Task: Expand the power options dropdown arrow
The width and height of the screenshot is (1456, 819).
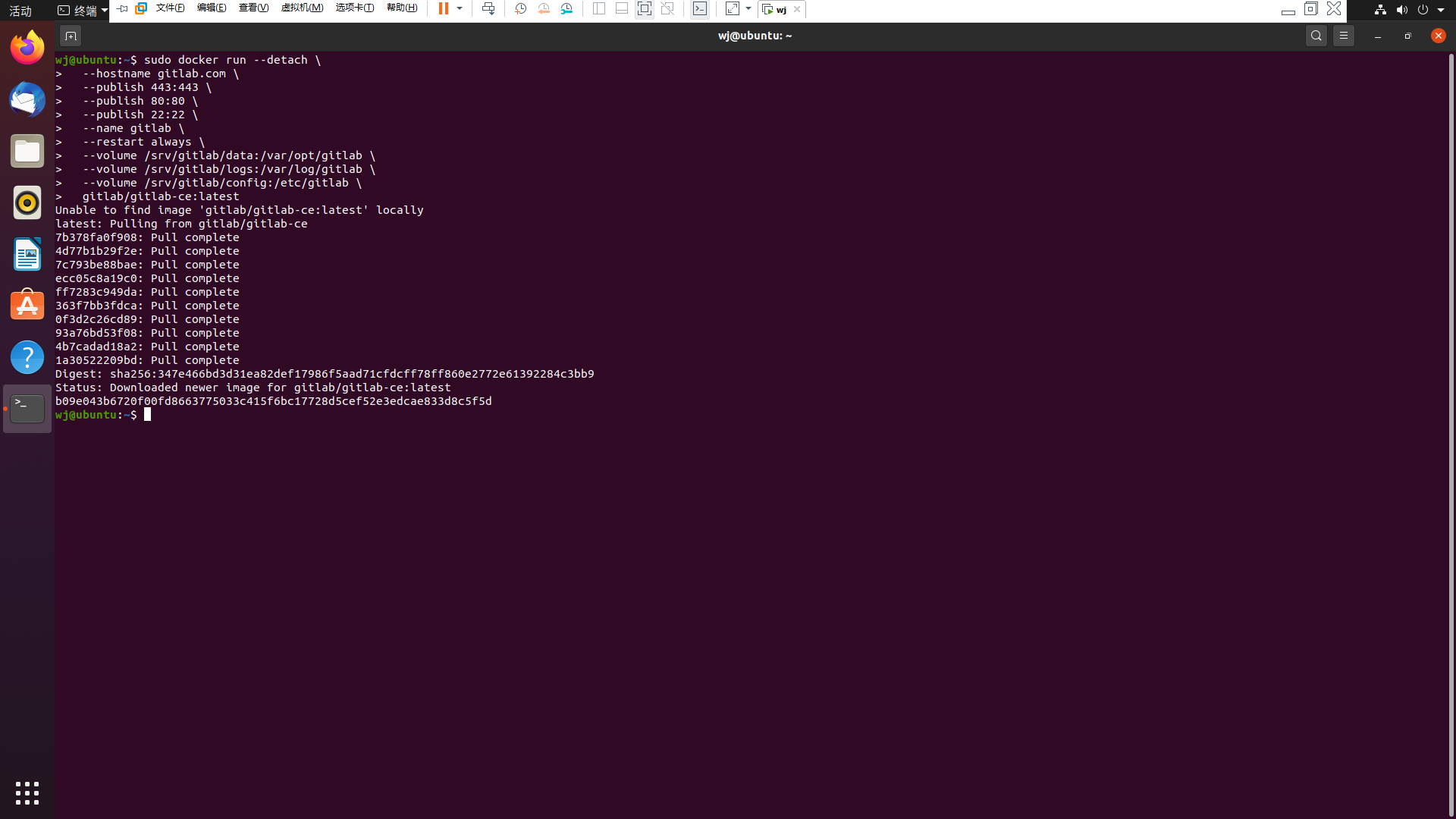Action: tap(460, 8)
